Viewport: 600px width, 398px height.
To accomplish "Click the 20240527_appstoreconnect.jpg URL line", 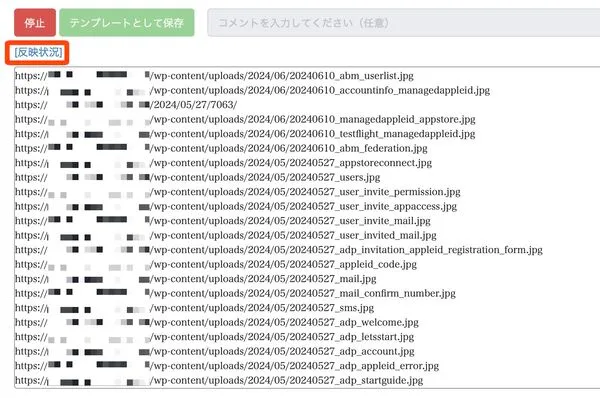I will (x=223, y=163).
